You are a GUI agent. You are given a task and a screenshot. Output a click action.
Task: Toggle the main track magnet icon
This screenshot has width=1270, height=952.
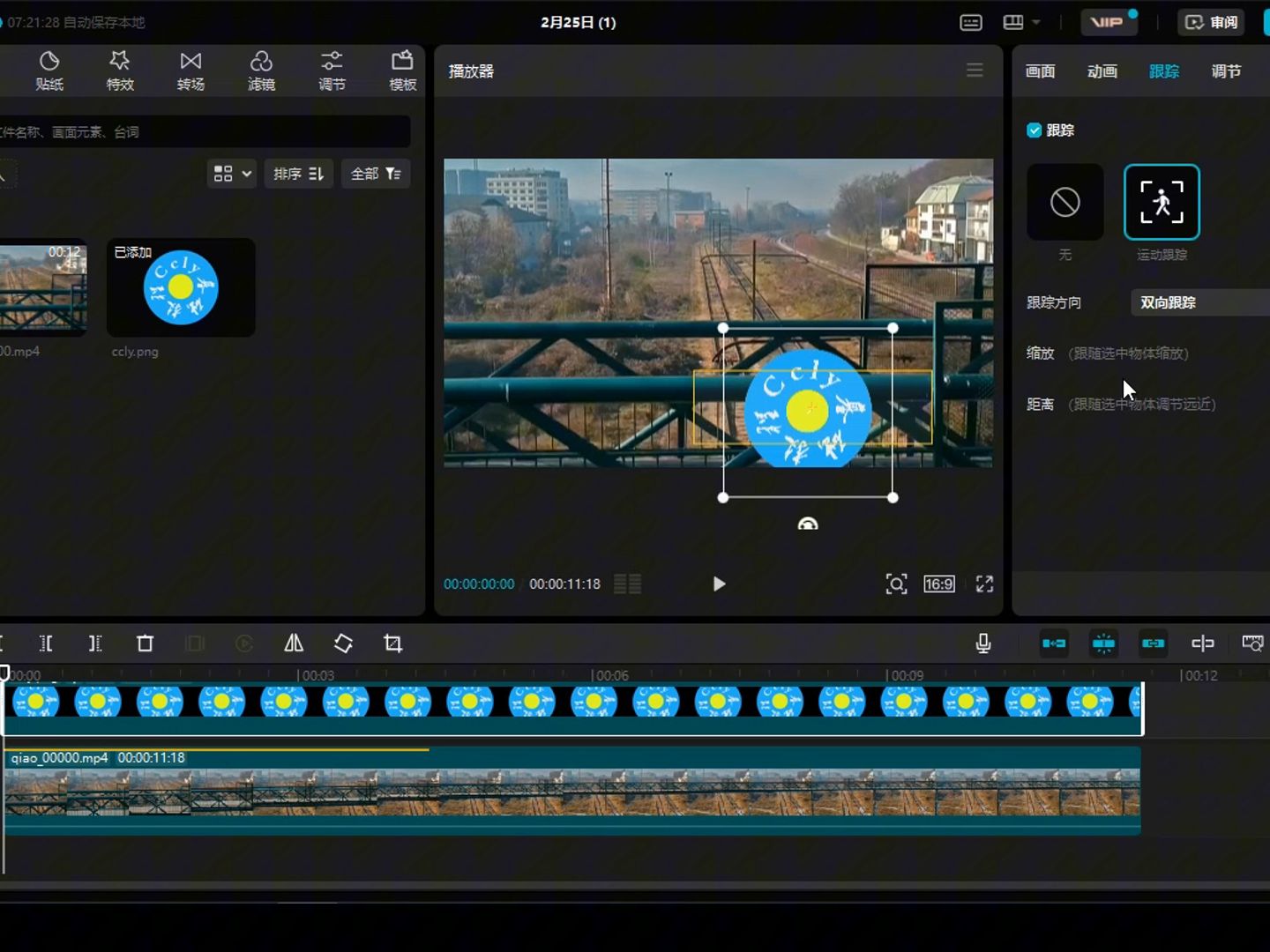point(1054,643)
